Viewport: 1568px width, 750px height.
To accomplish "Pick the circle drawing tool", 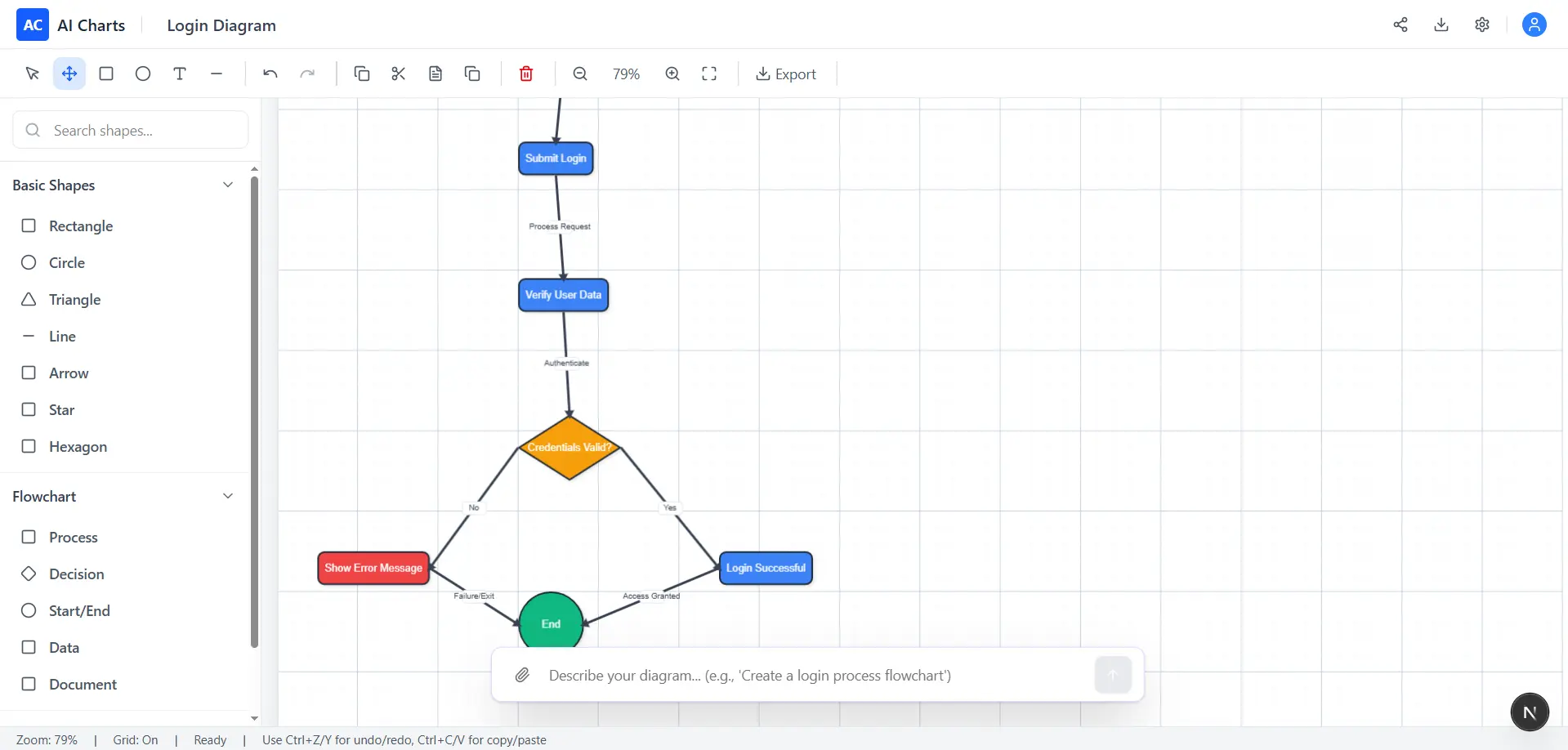I will click(143, 74).
